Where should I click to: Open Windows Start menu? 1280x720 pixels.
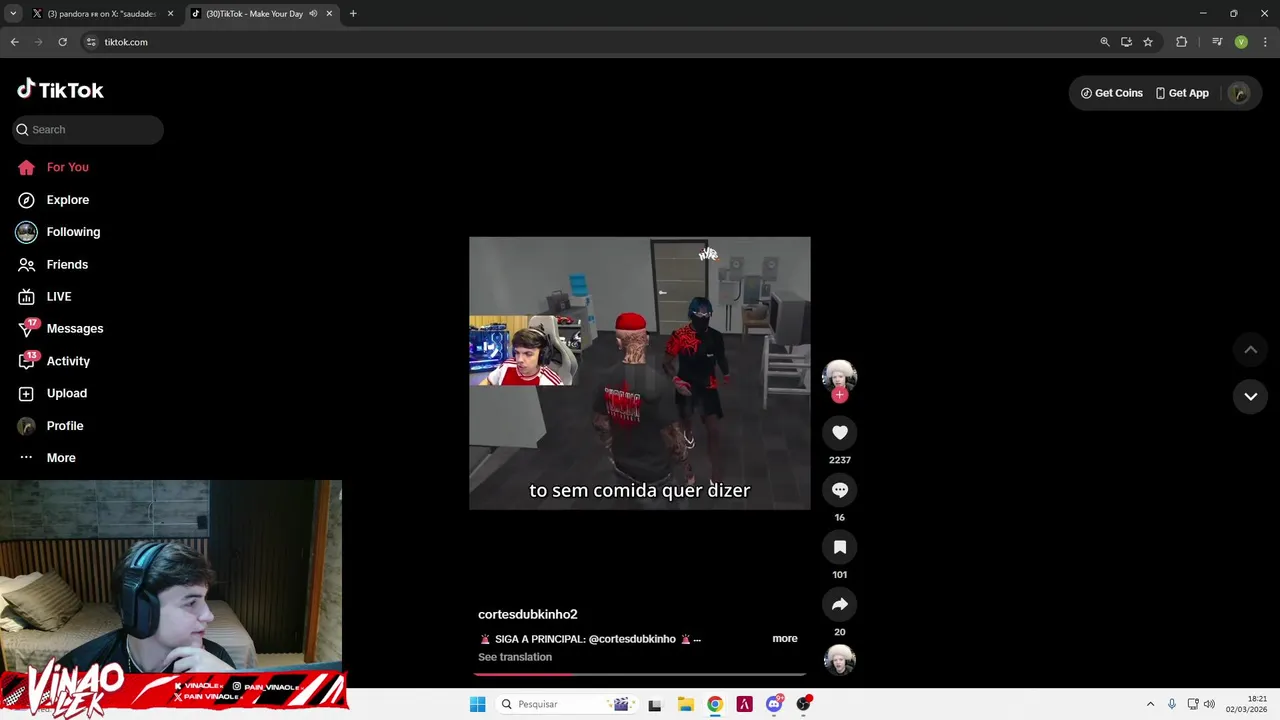478,704
